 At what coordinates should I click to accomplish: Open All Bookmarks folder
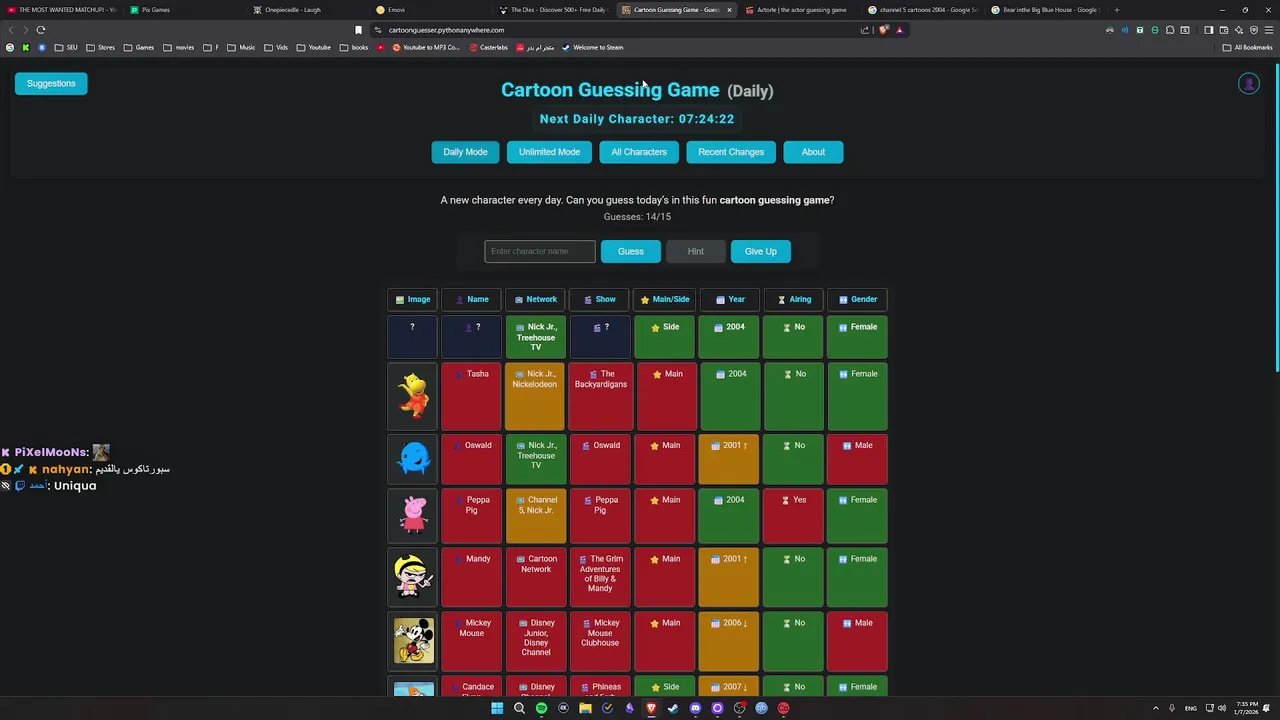(1248, 47)
